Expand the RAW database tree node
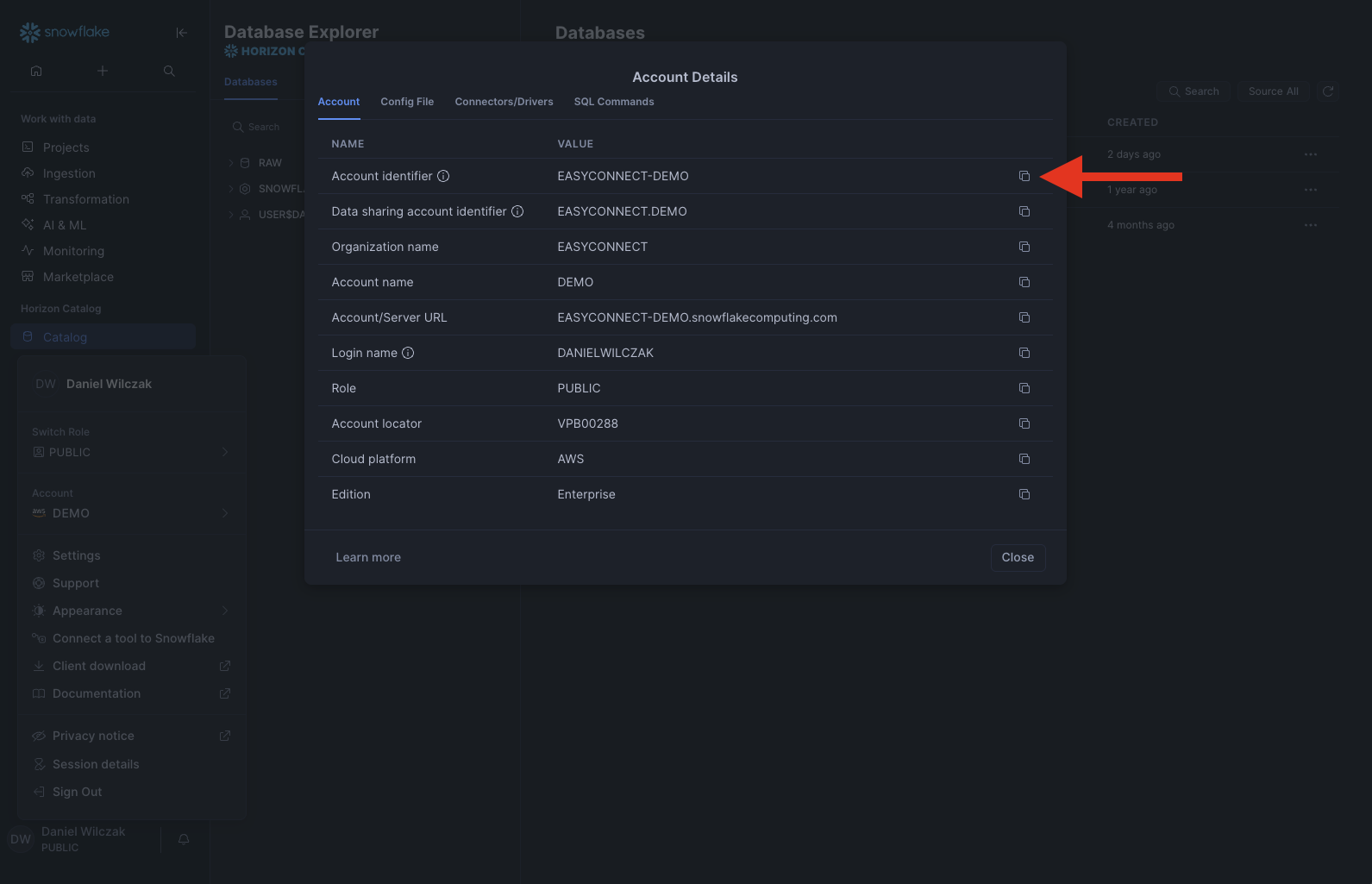Screen dimensions: 1372x884 point(231,163)
